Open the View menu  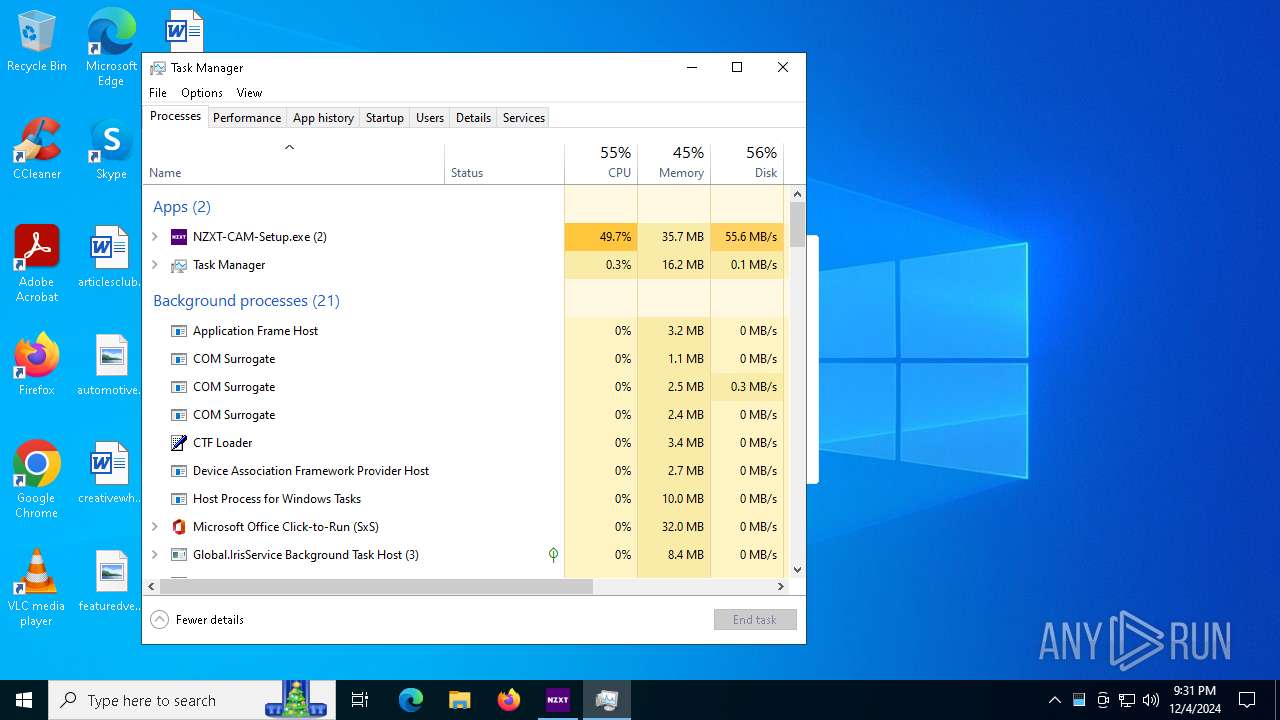249,93
